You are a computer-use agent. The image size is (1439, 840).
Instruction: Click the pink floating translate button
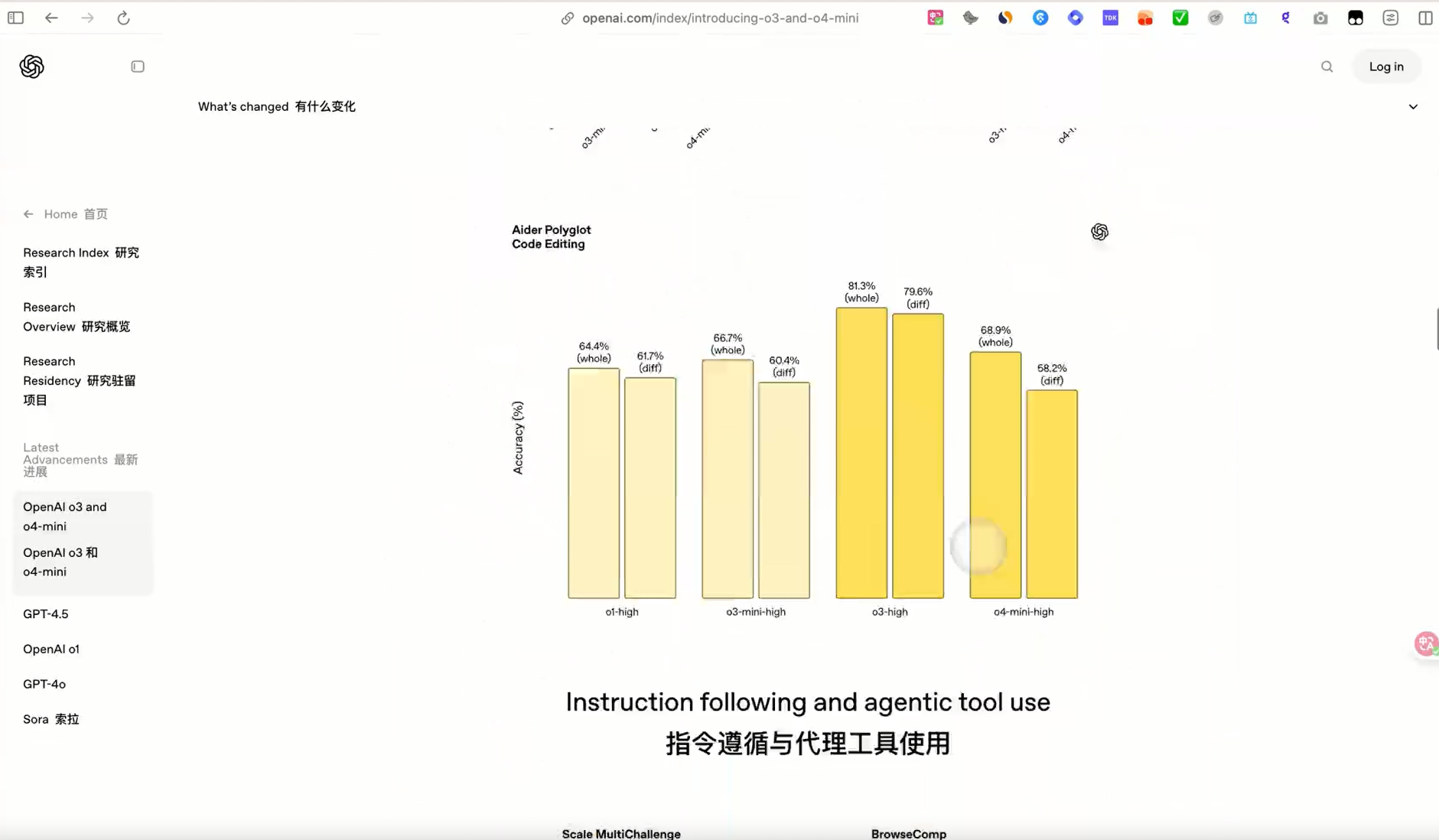[x=1426, y=644]
